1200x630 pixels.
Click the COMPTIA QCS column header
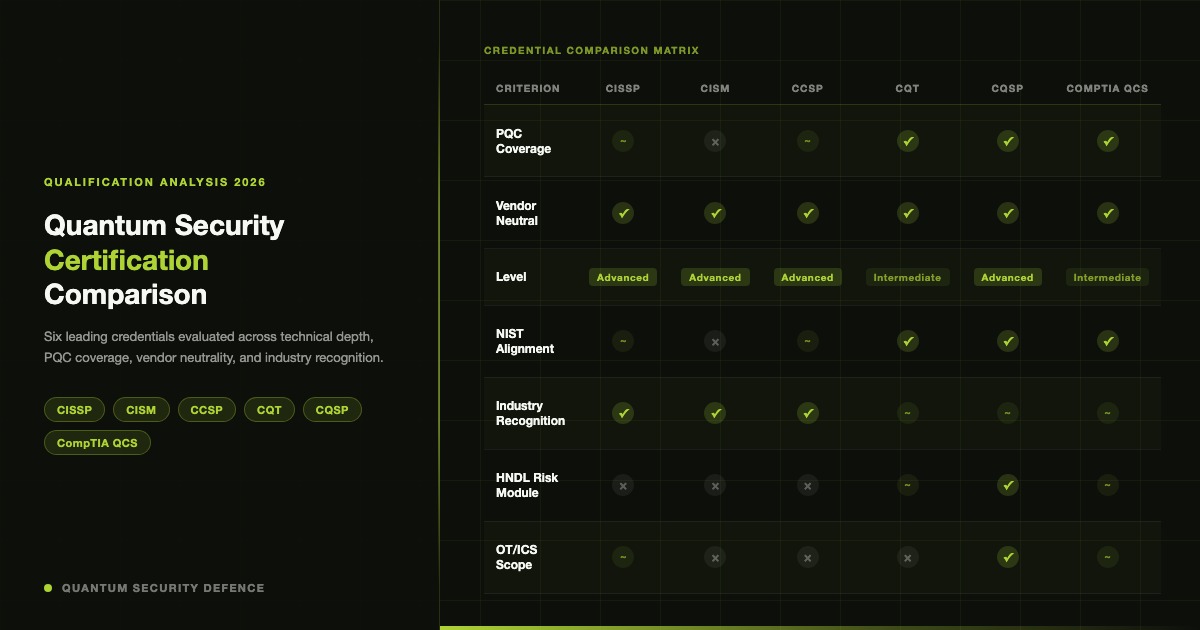[x=1107, y=88]
